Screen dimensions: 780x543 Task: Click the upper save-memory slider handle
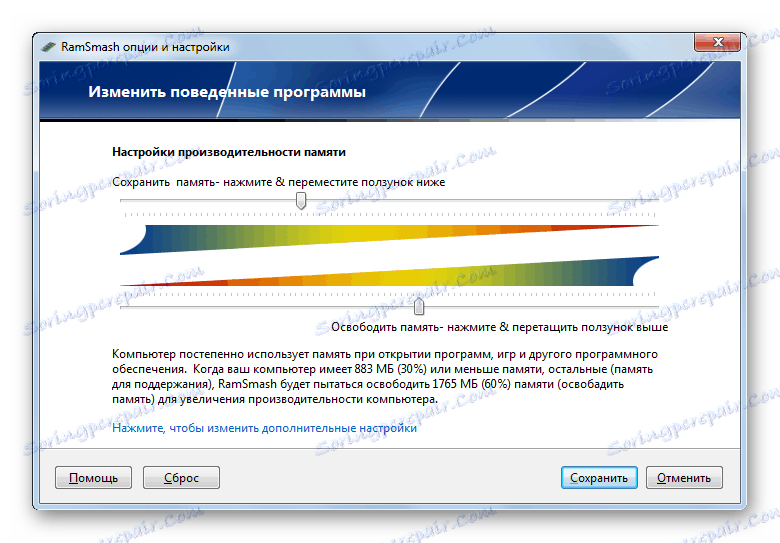coord(301,201)
